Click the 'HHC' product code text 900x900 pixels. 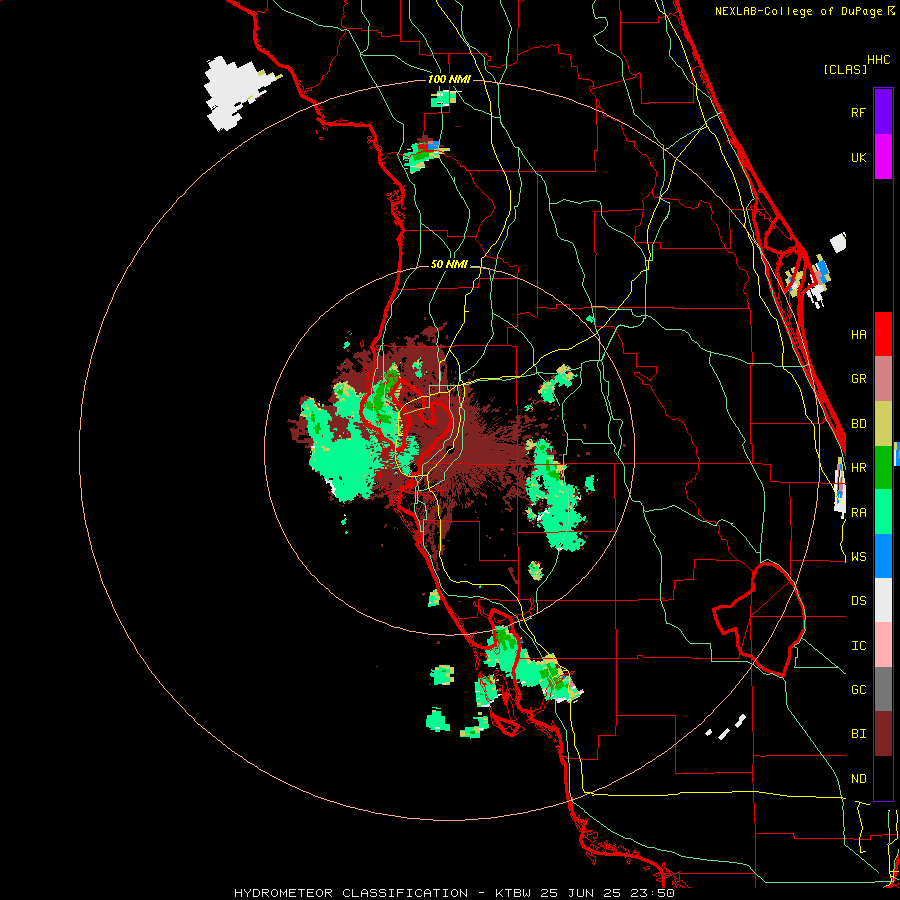[878, 60]
